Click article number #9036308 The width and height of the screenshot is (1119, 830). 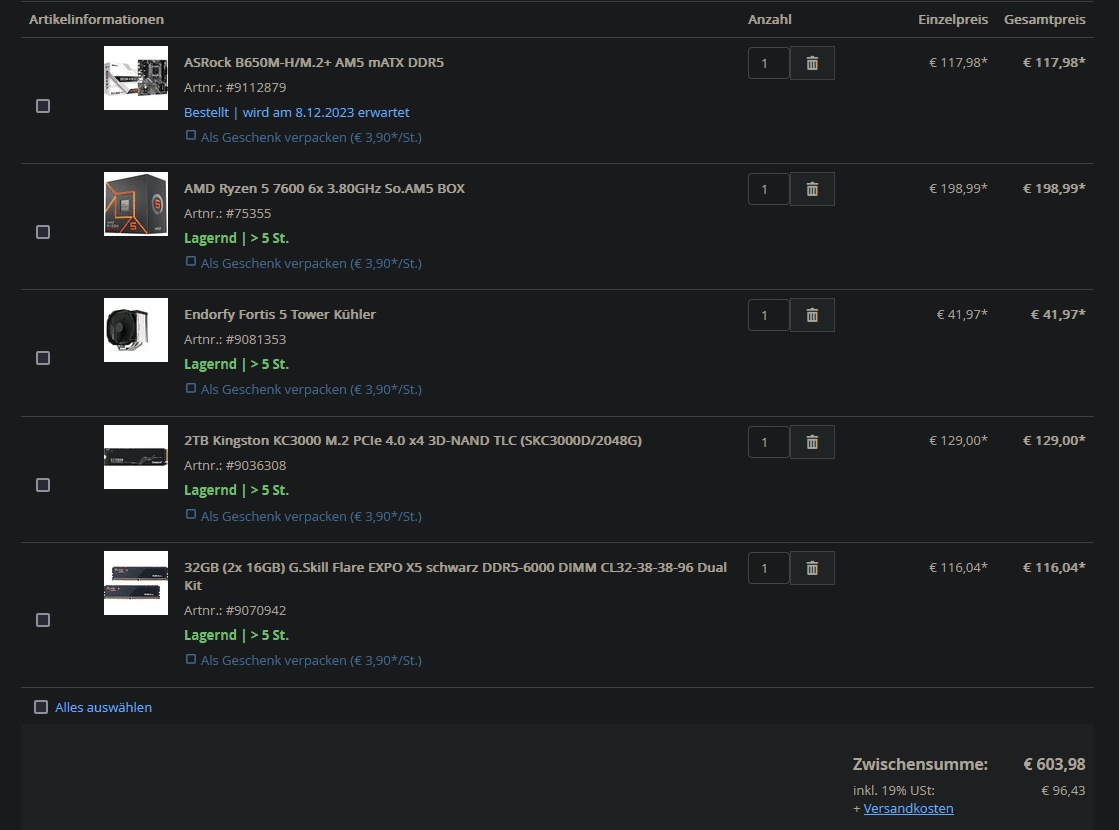[256, 466]
